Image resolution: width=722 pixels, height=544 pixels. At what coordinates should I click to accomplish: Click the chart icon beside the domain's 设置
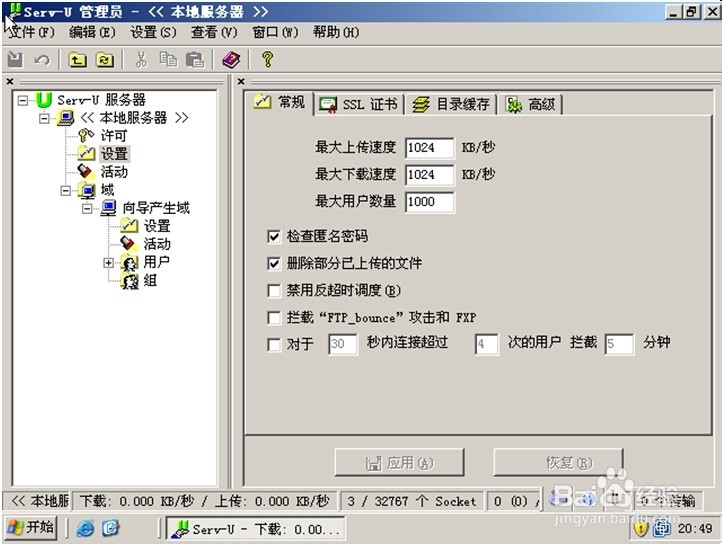[x=129, y=226]
